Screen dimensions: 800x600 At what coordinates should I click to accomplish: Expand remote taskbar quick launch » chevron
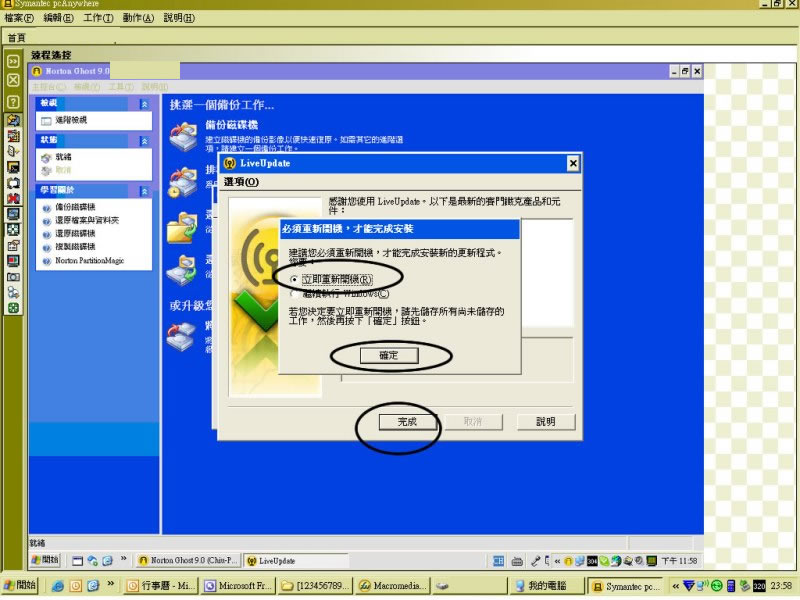click(x=123, y=559)
